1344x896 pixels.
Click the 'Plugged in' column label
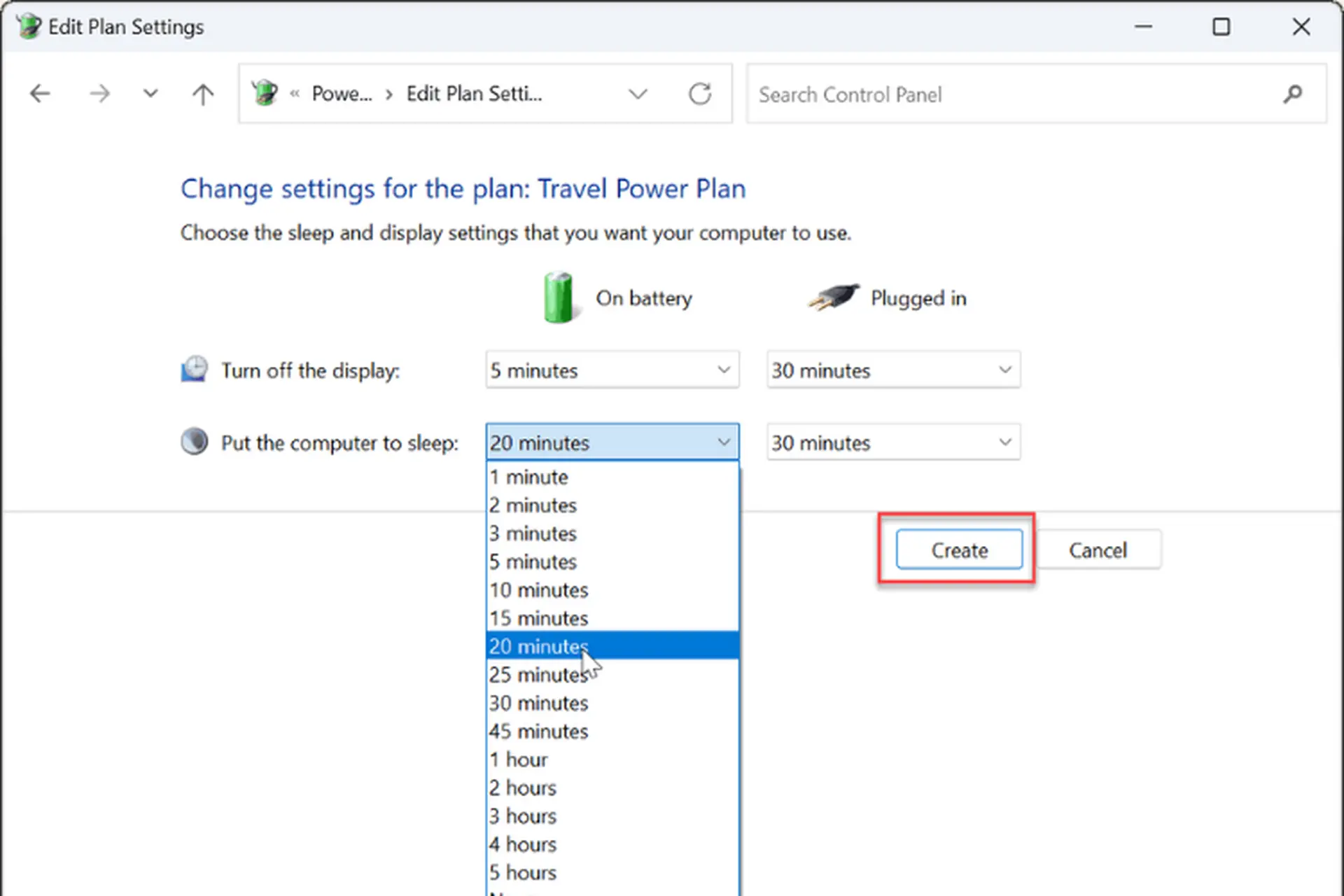pos(918,298)
